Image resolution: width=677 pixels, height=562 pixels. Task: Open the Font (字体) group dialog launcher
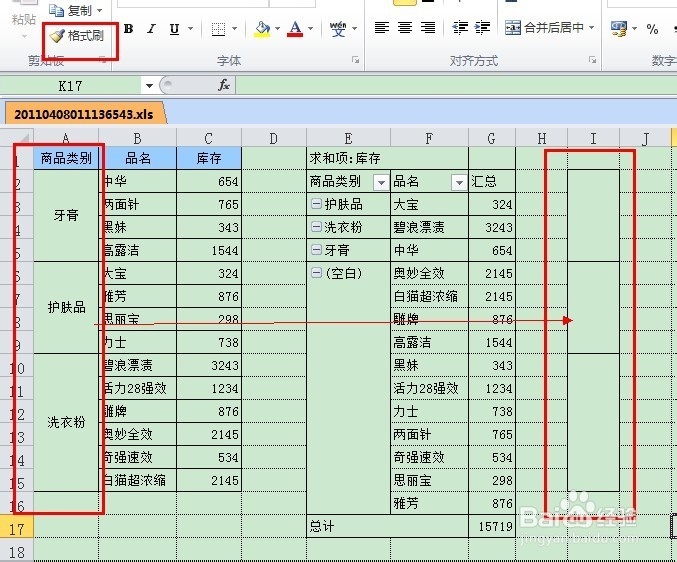click(x=355, y=60)
